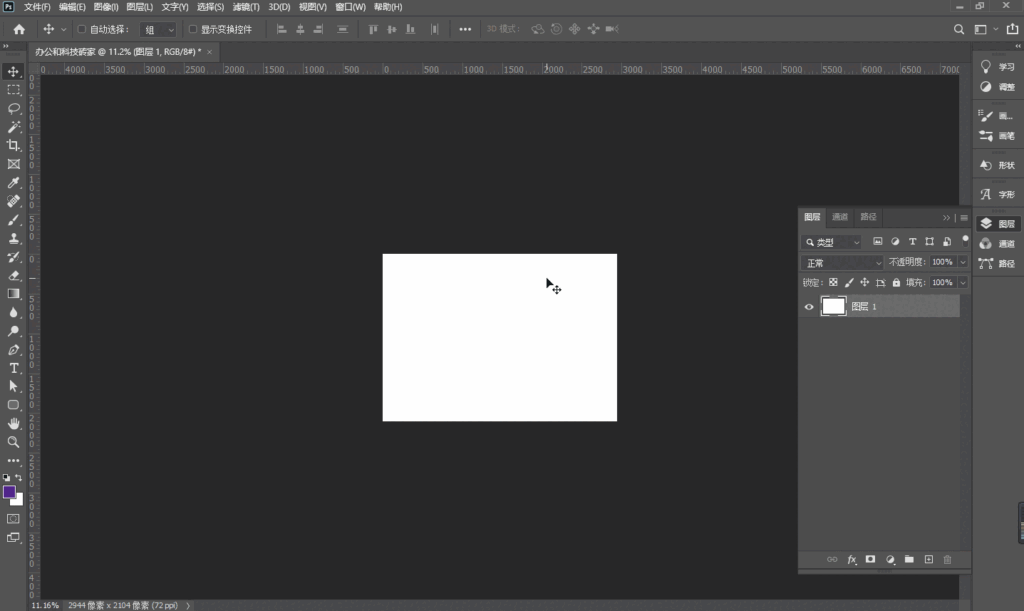Choose the Zoom tool in toolbar

click(x=14, y=442)
